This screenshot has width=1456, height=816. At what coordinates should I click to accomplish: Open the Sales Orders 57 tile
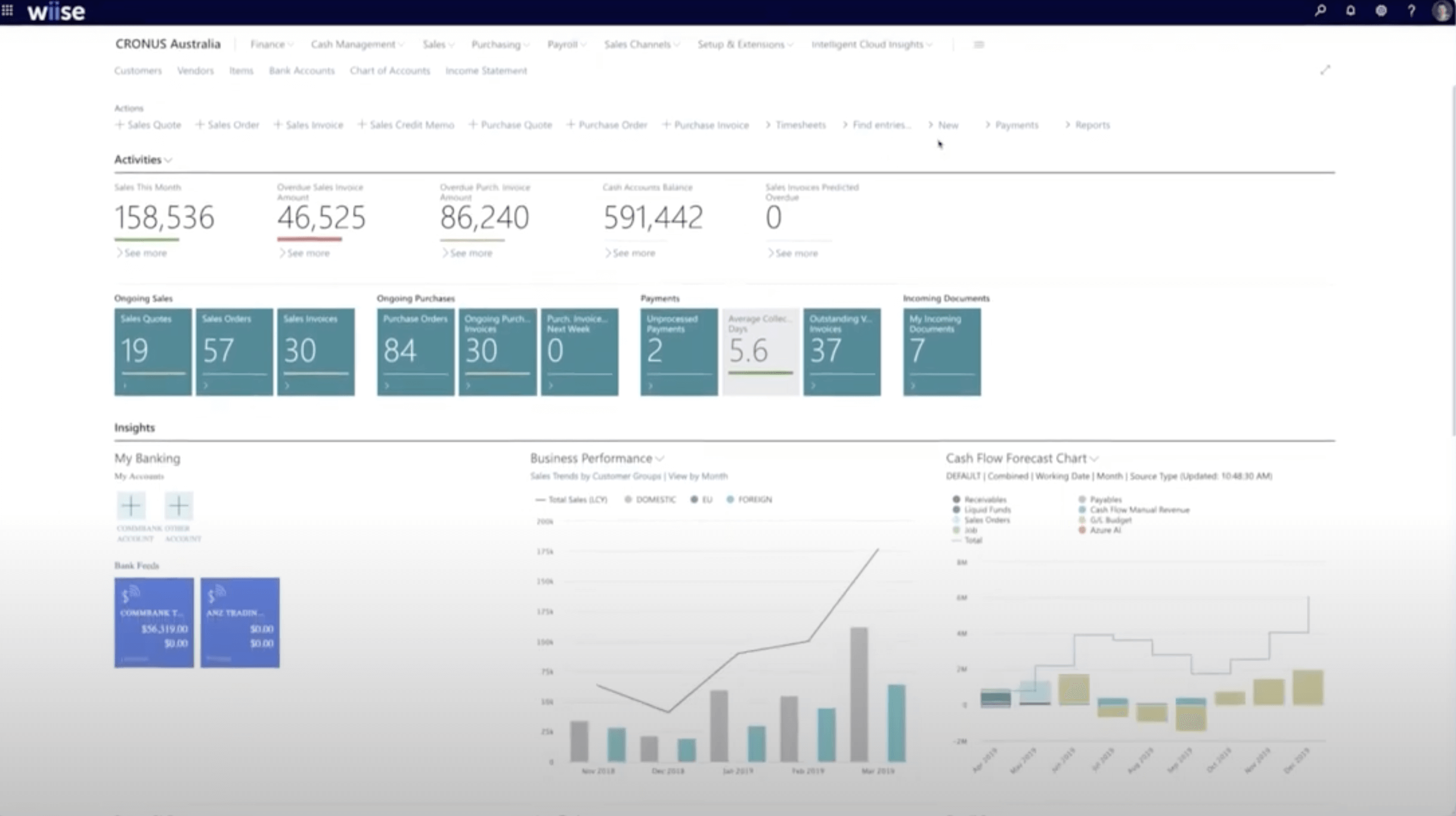(x=234, y=352)
